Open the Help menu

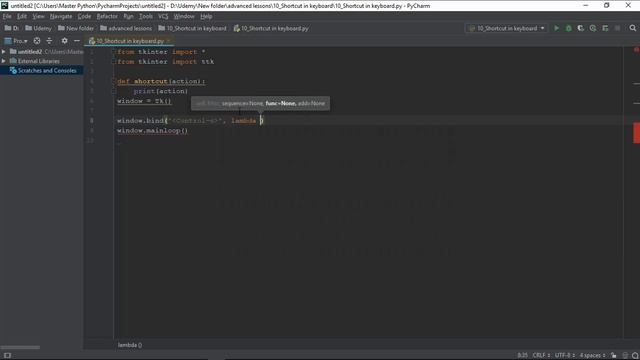click(x=206, y=16)
